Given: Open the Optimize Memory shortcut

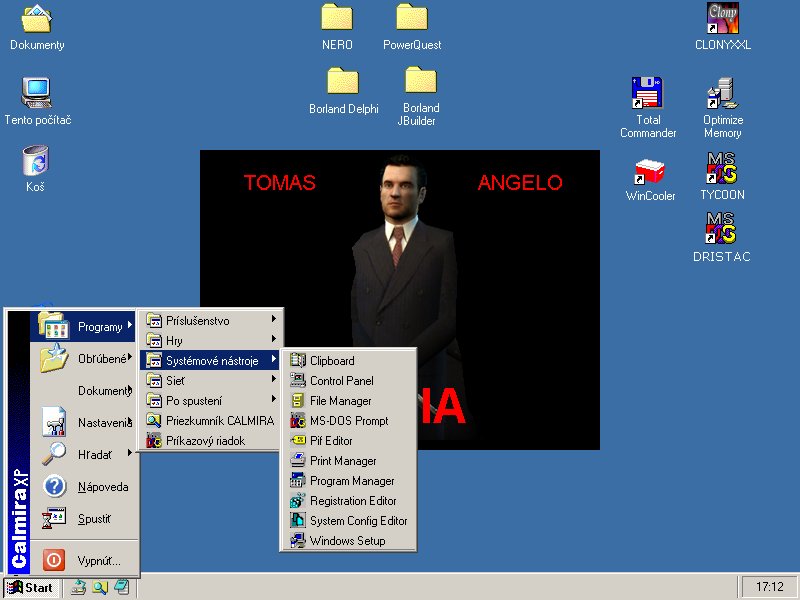Looking at the screenshot, I should tap(722, 94).
